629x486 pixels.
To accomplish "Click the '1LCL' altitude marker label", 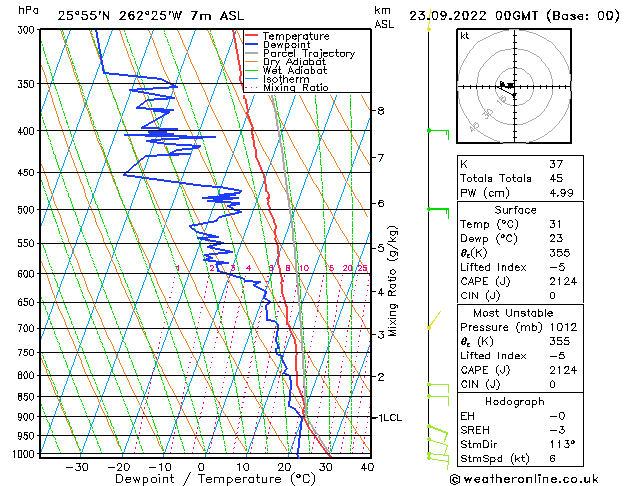I will click(390, 418).
